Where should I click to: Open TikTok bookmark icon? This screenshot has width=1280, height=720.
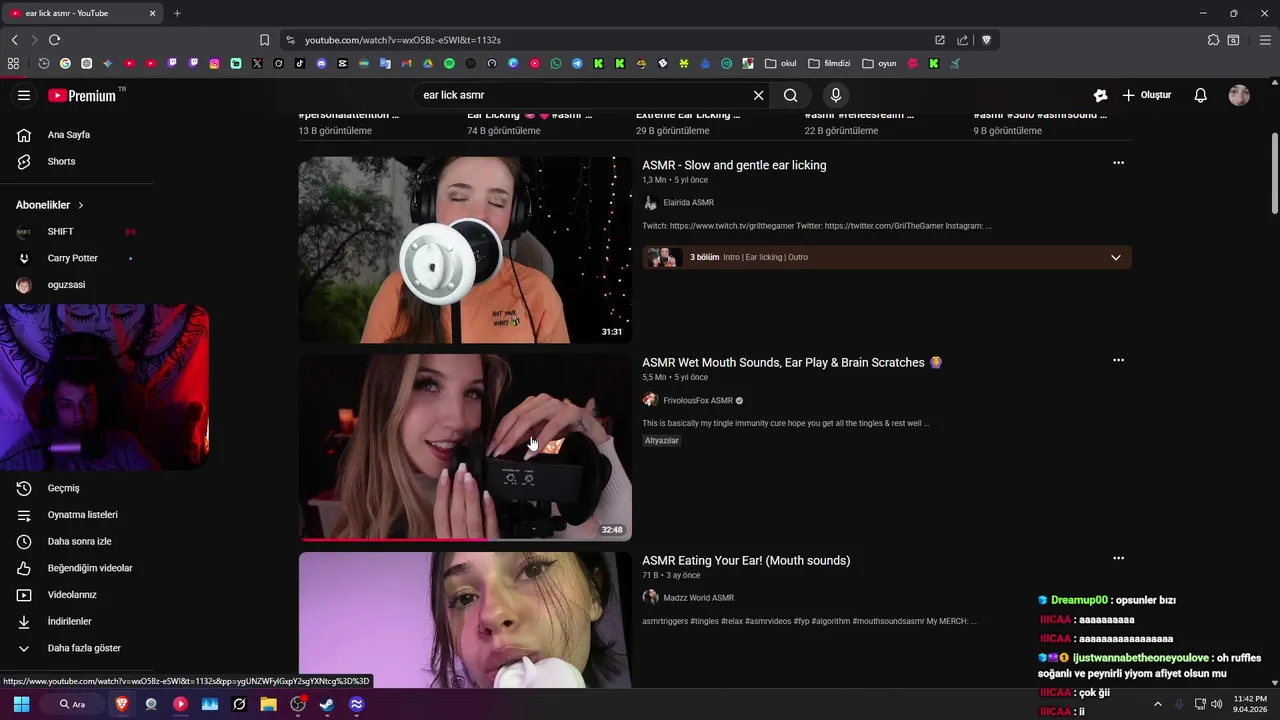click(x=300, y=63)
